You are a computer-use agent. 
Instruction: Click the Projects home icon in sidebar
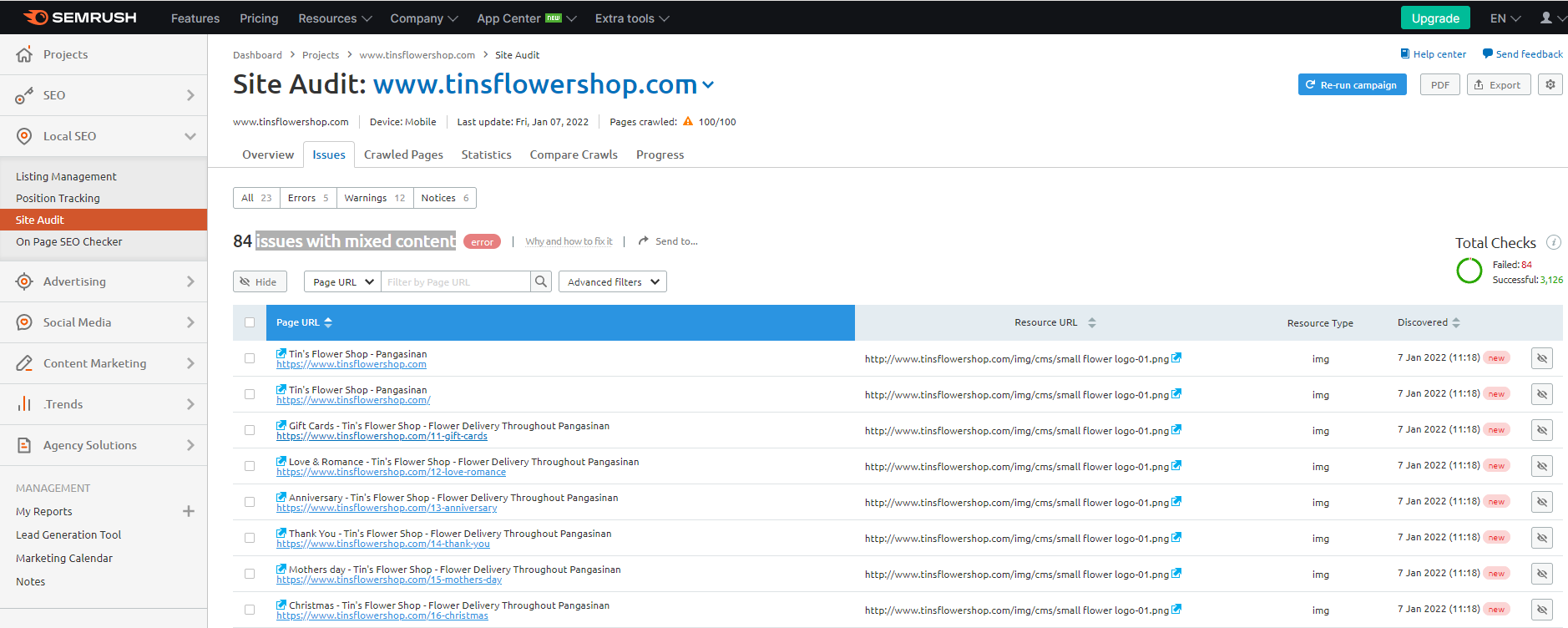[24, 54]
